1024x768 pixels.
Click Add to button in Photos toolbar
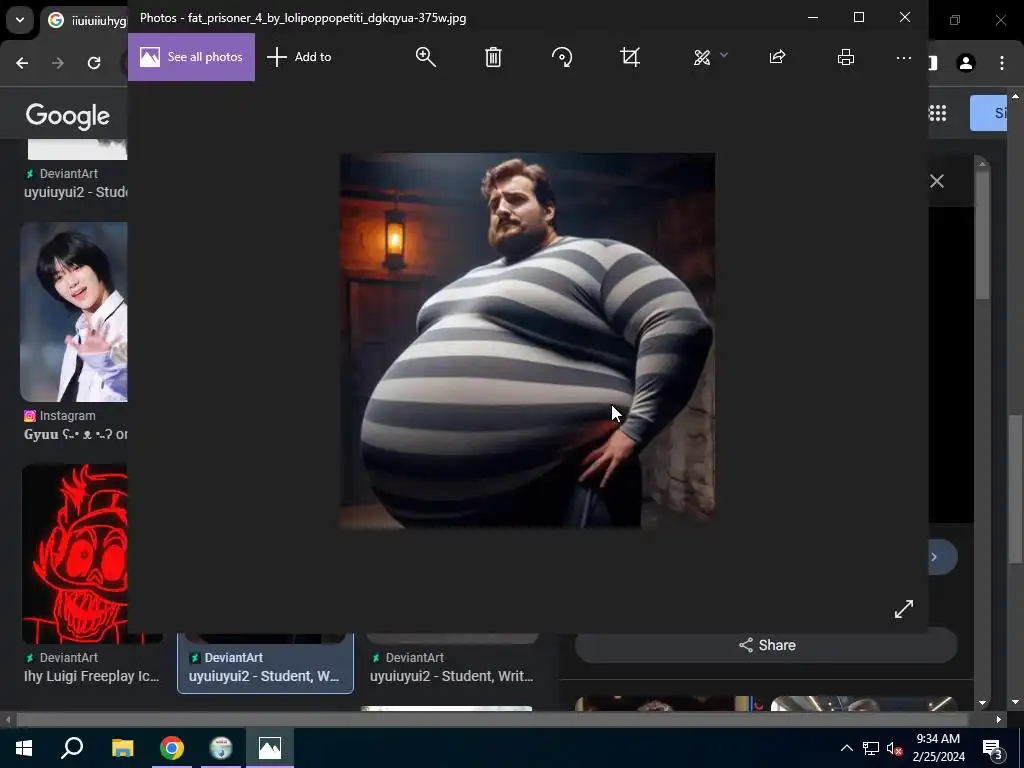(299, 57)
